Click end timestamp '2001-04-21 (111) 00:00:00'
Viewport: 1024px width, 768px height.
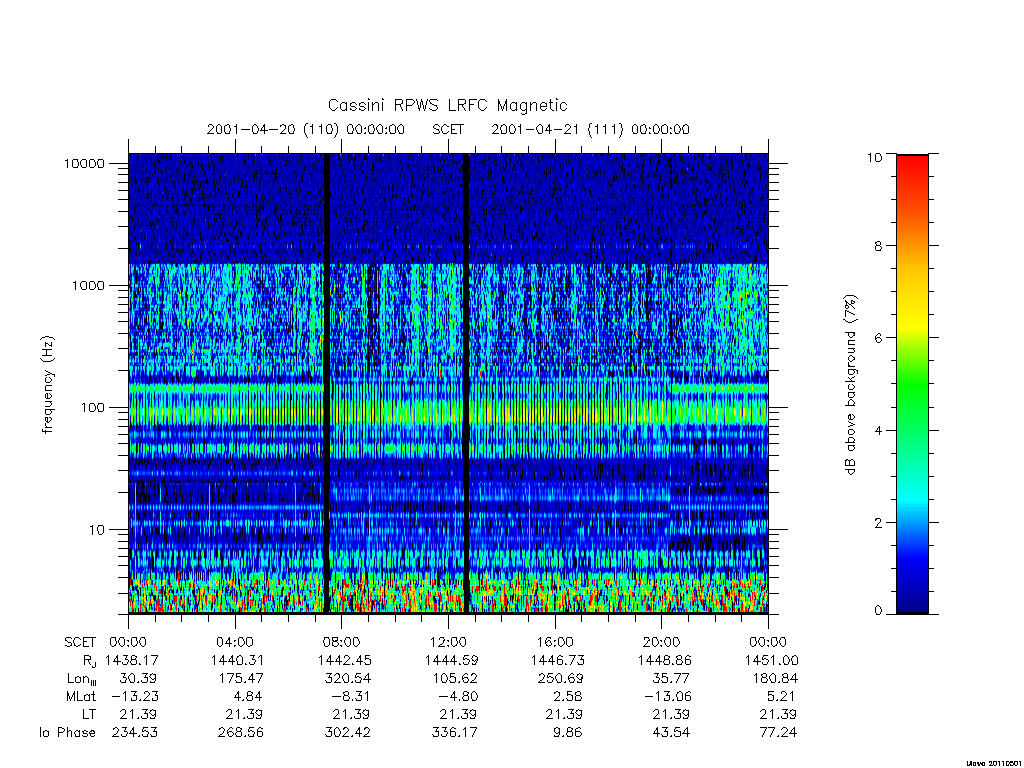(590, 129)
